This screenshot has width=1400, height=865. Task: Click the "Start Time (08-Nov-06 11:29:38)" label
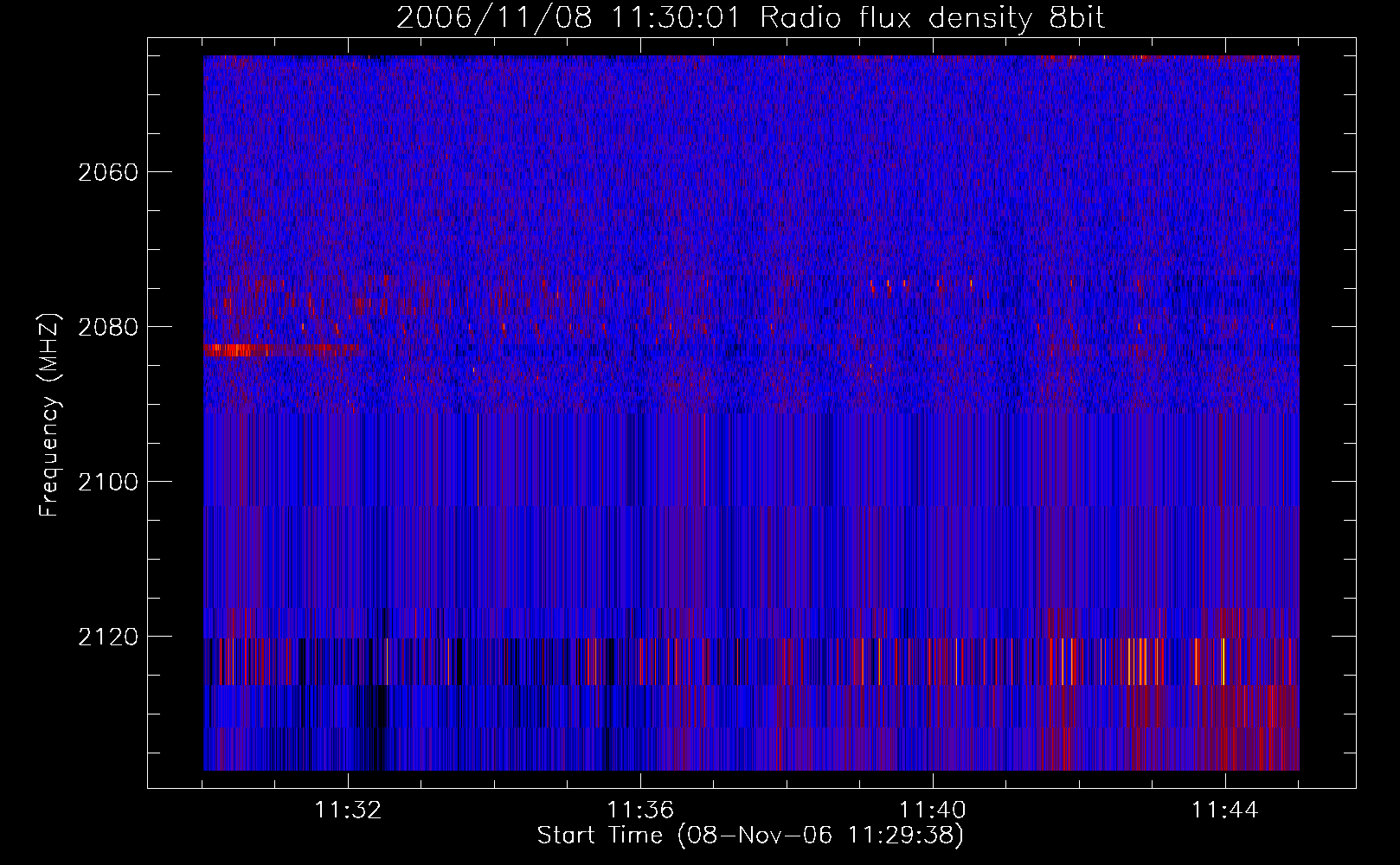tap(750, 836)
